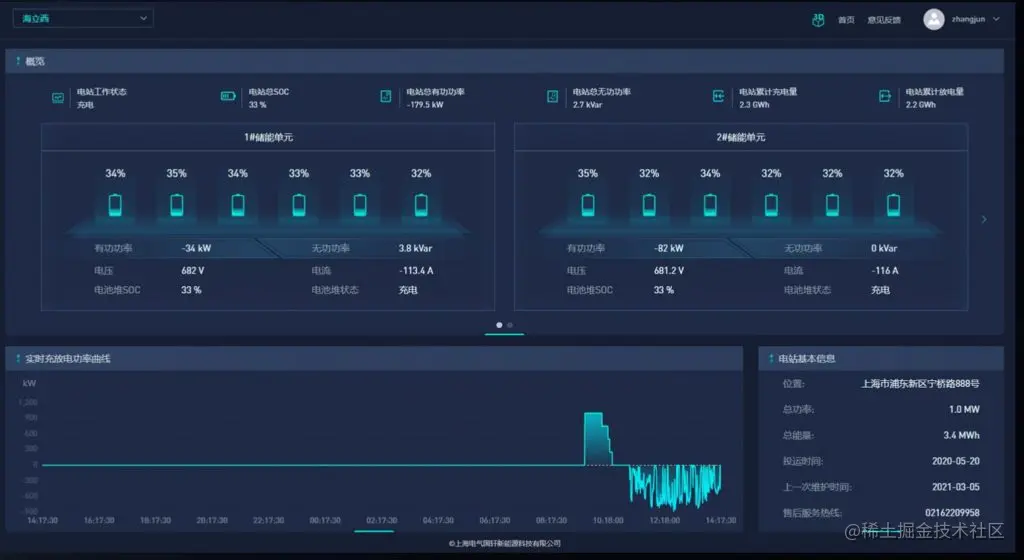Image resolution: width=1024 pixels, height=560 pixels.
Task: Expand the zhangjun account menu chevron
Action: coord(996,20)
